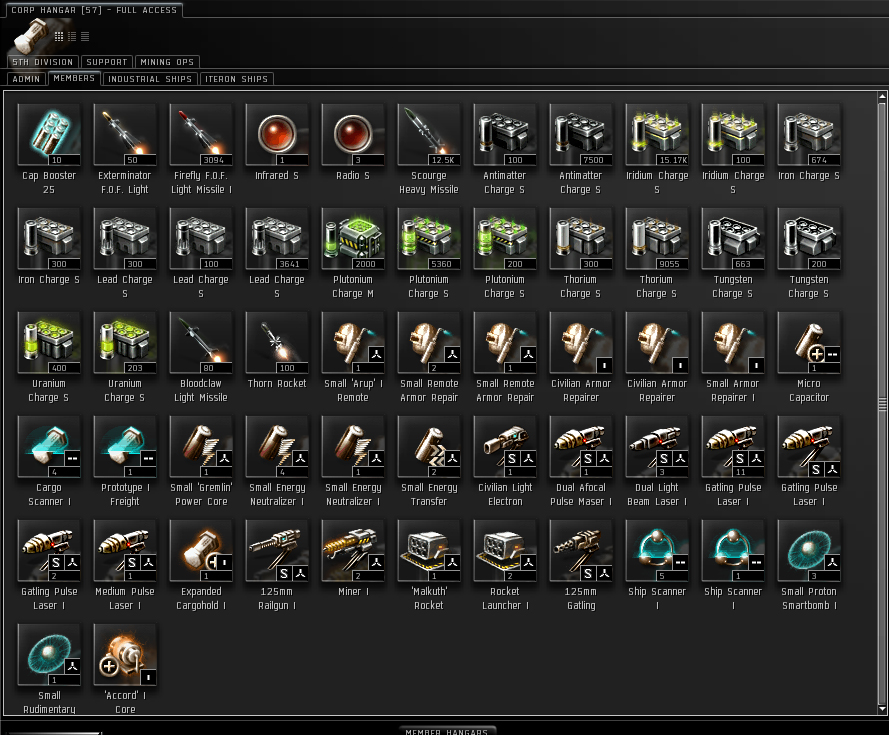This screenshot has height=735, width=889.
Task: Select the Small Rudimentary module
Action: point(49,655)
